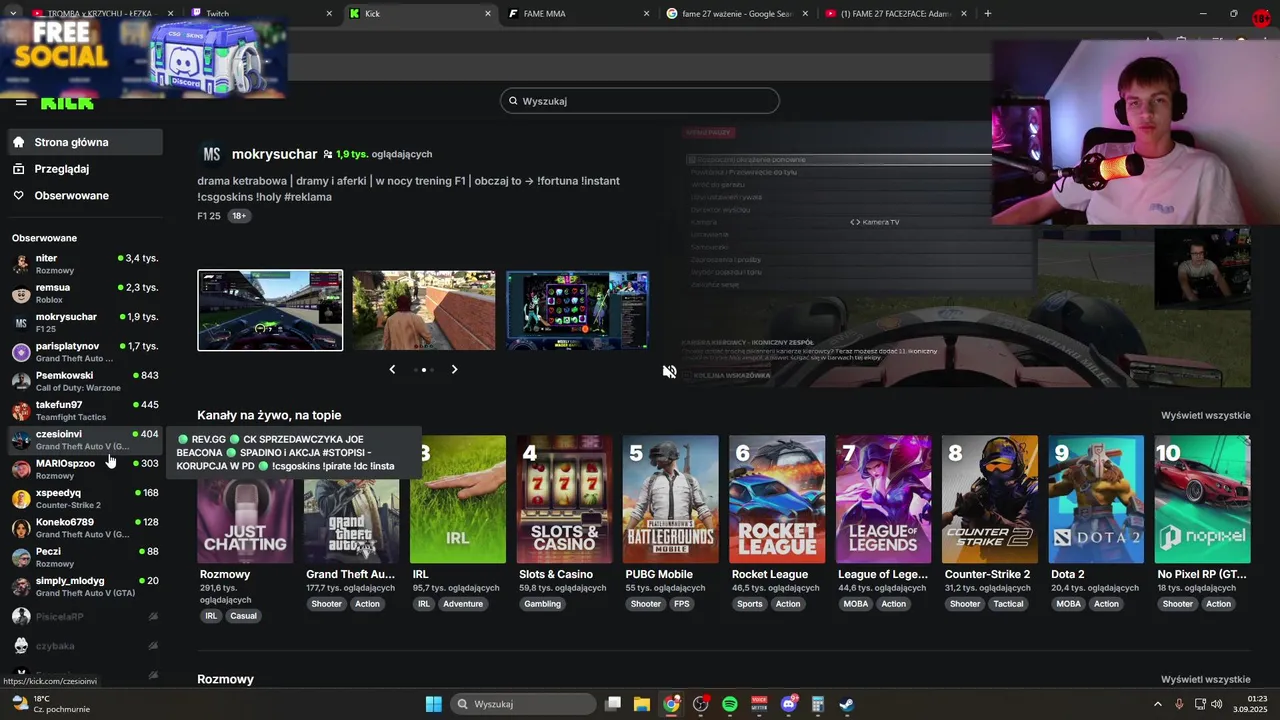The width and height of the screenshot is (1280, 720).
Task: Switch to the FAME MMA tab
Action: point(577,14)
